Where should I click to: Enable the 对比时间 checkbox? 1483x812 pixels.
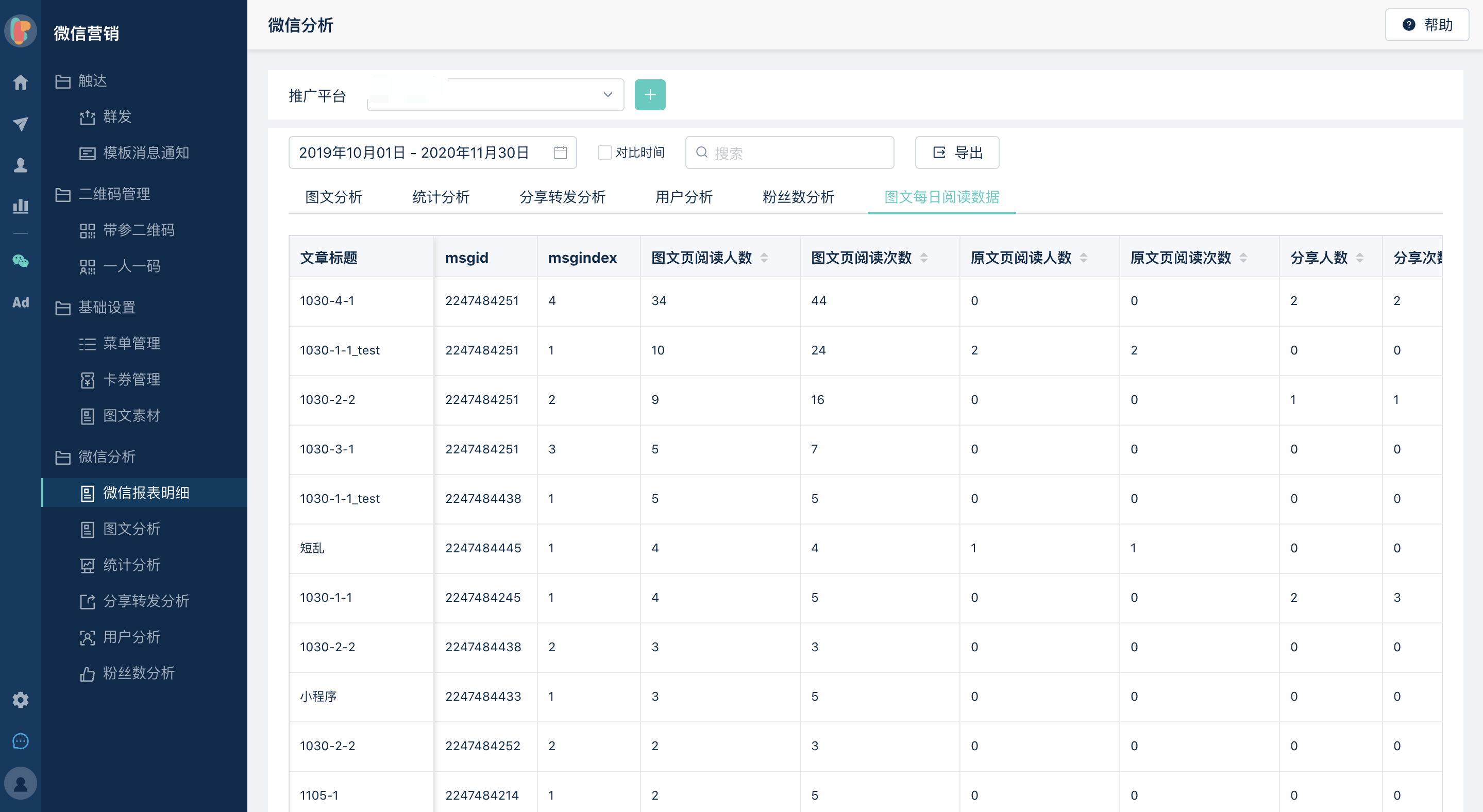coord(604,153)
